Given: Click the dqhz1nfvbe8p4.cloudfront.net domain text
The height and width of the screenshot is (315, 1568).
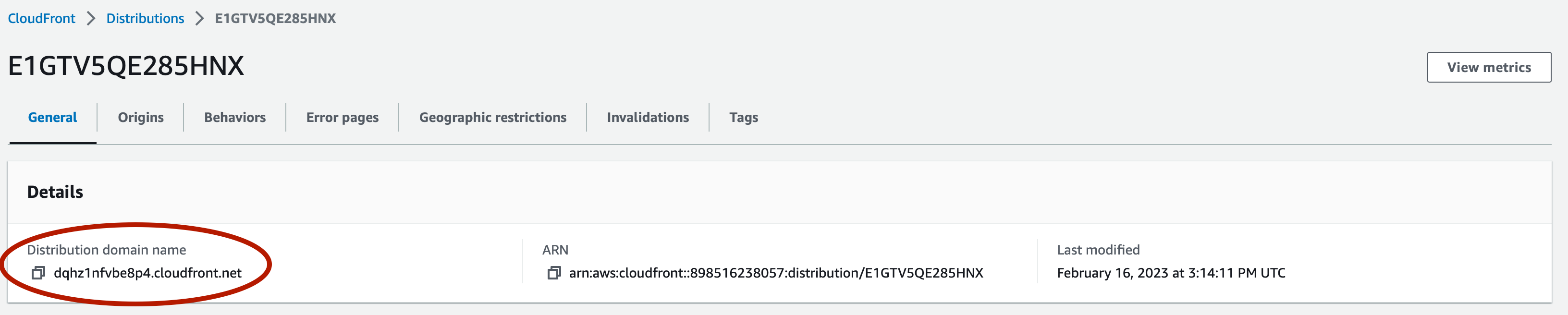Looking at the screenshot, I should (148, 273).
